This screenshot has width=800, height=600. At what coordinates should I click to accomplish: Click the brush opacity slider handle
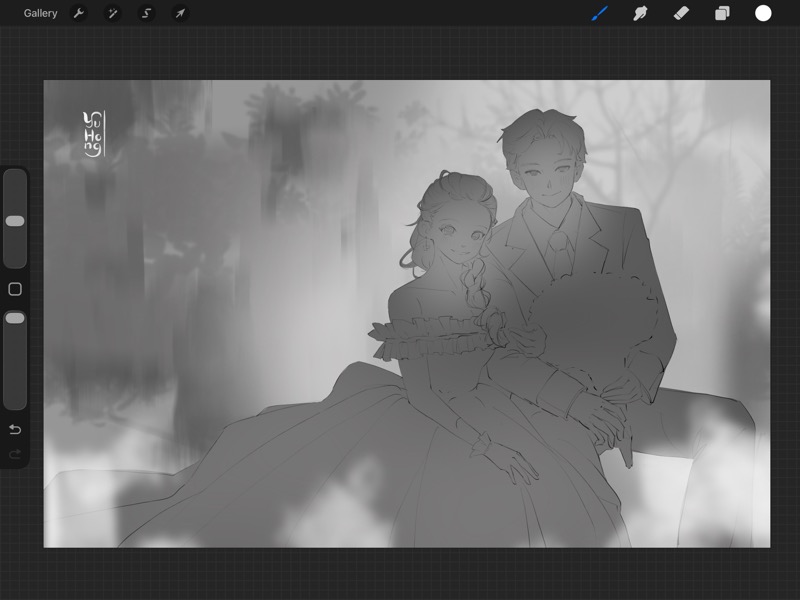15,318
